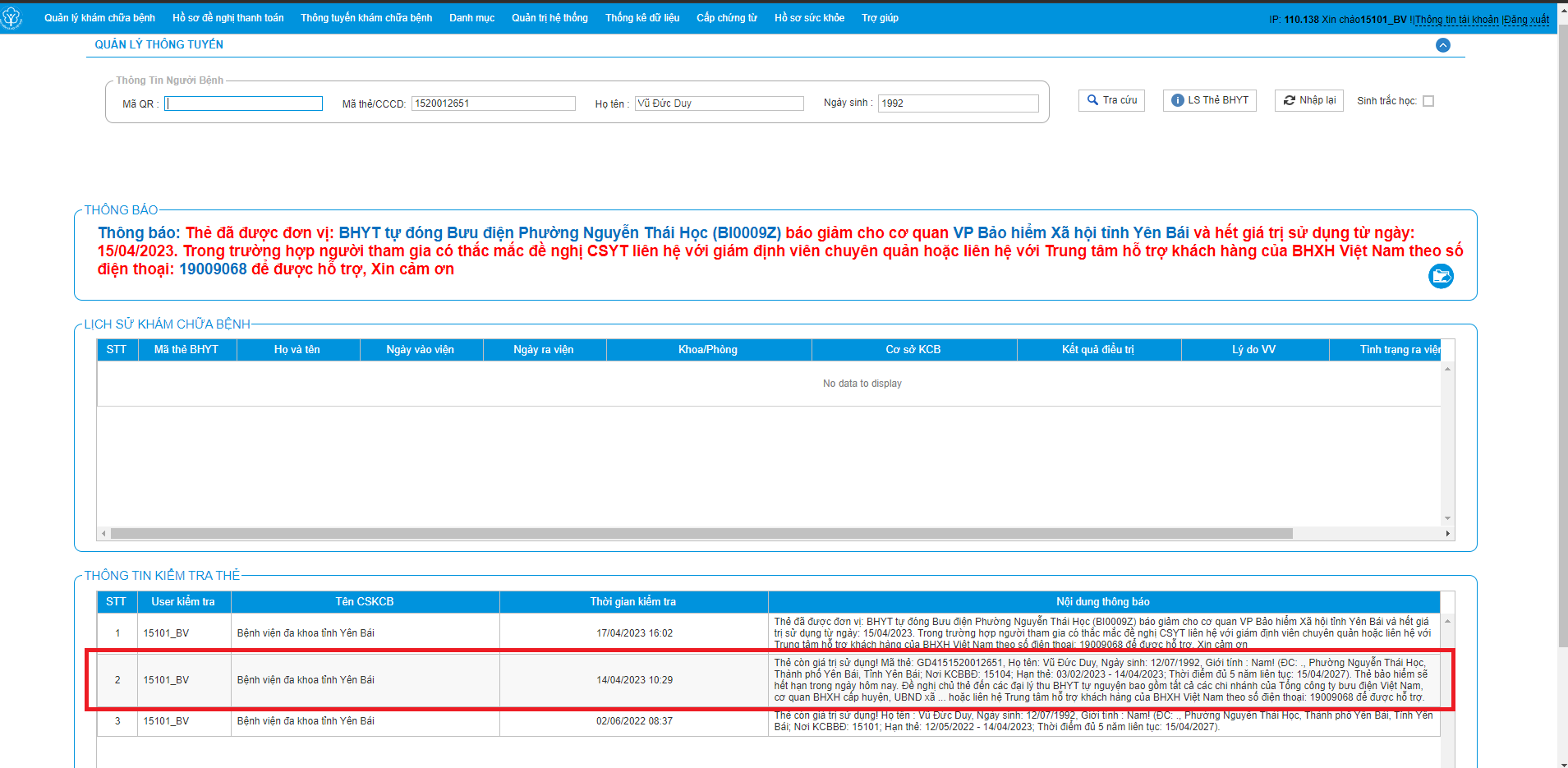Open the Danh mục menu
The image size is (1568, 768).
tap(471, 18)
